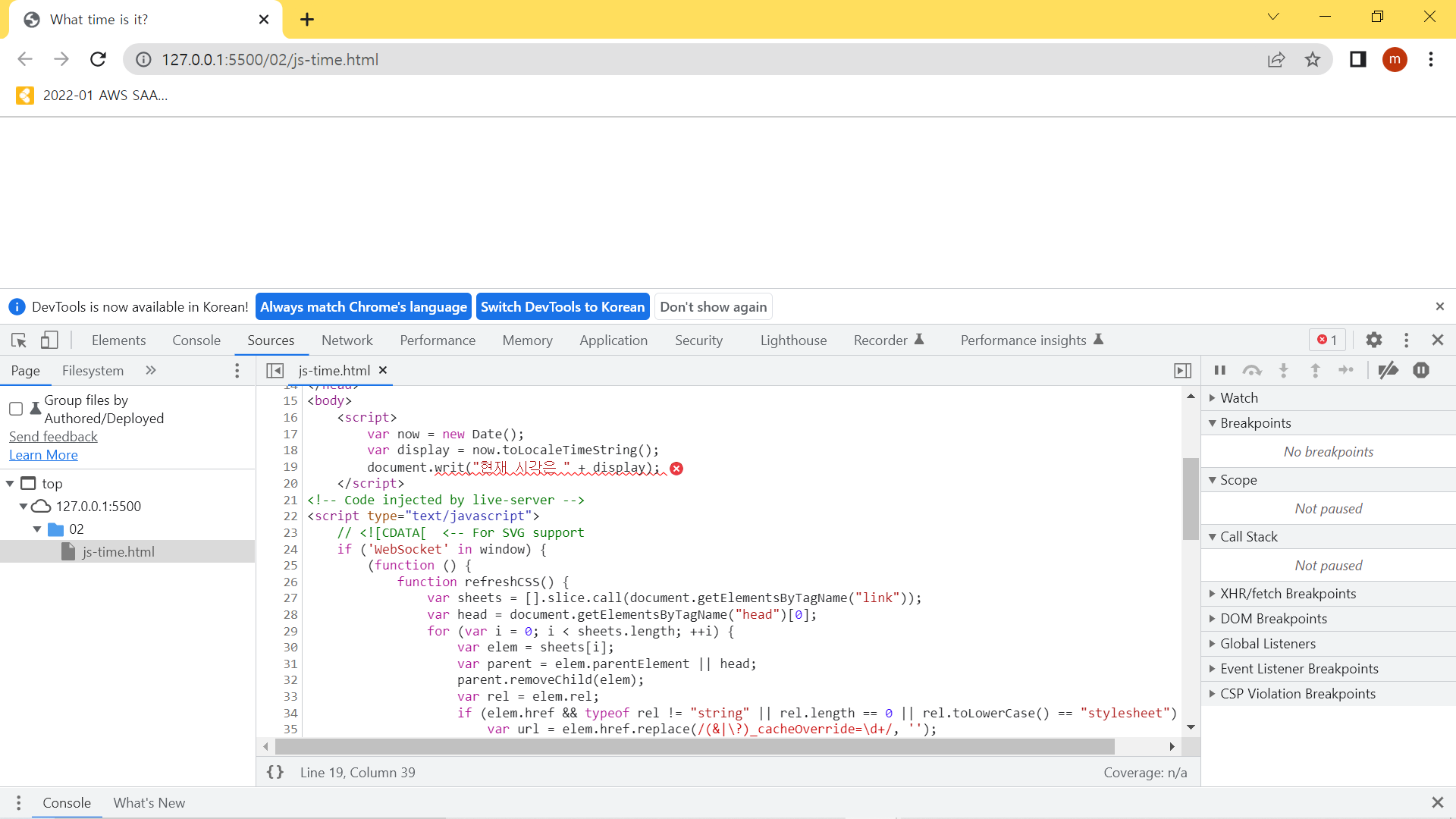Screen dimensions: 1456x819
Task: Expand XHR/fetch Breakpoints section
Action: (x=1288, y=593)
